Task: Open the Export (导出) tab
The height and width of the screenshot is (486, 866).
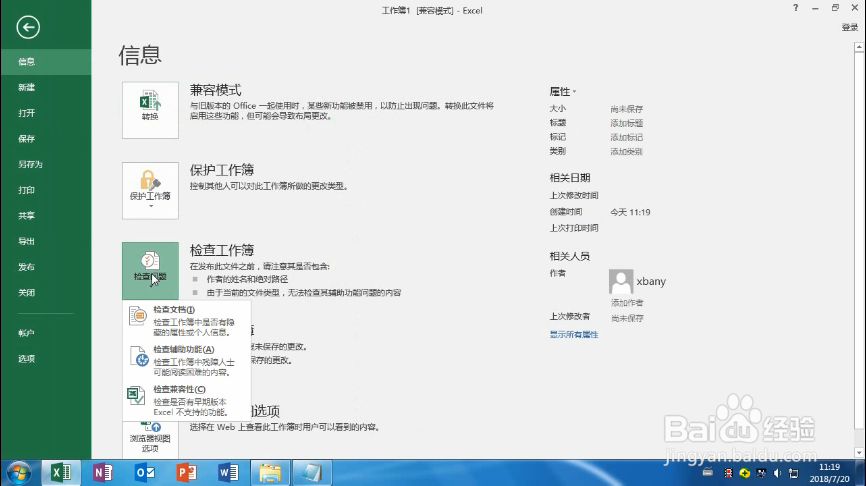Action: [46, 241]
